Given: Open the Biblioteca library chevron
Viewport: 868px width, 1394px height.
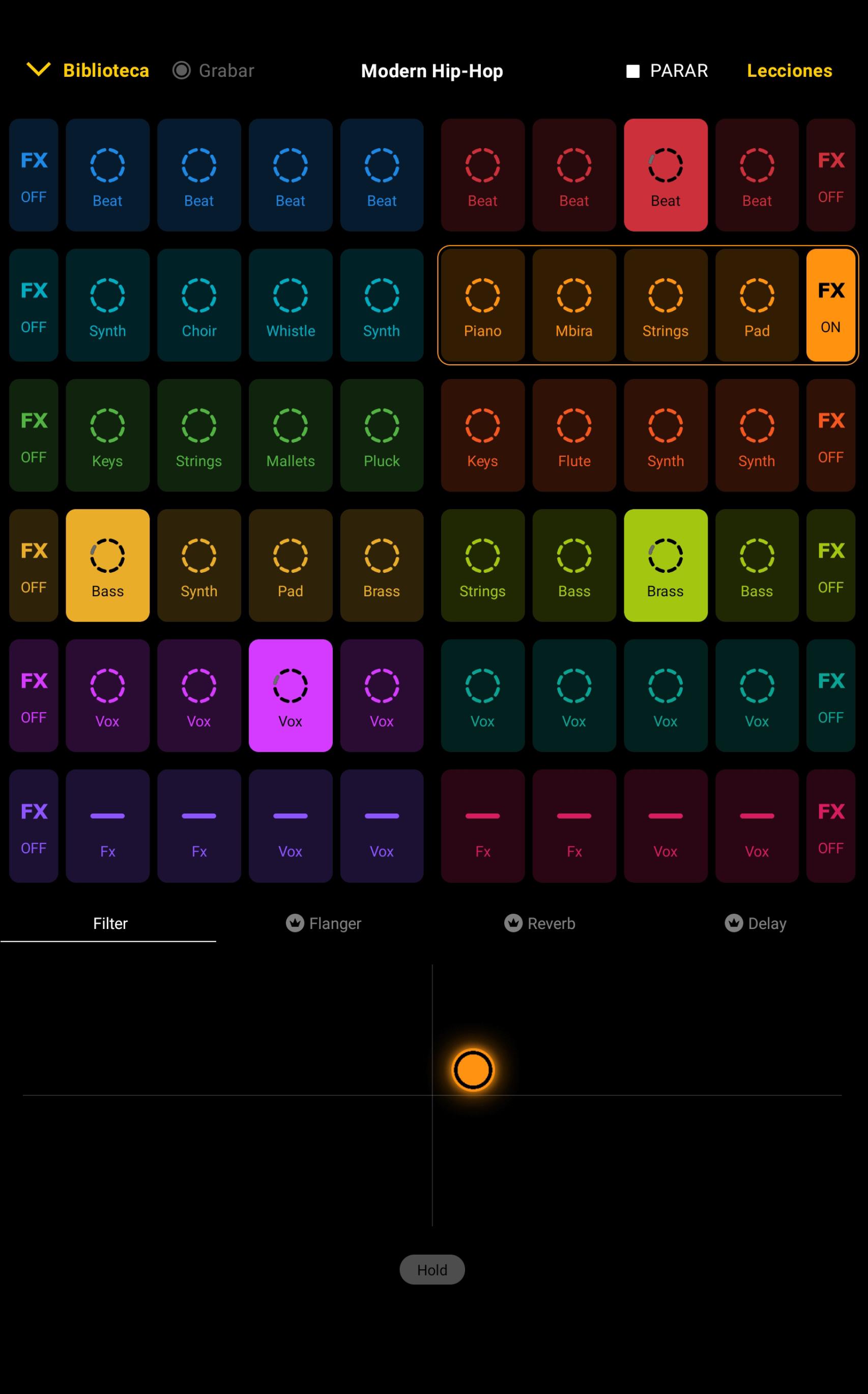Looking at the screenshot, I should pyautogui.click(x=39, y=69).
